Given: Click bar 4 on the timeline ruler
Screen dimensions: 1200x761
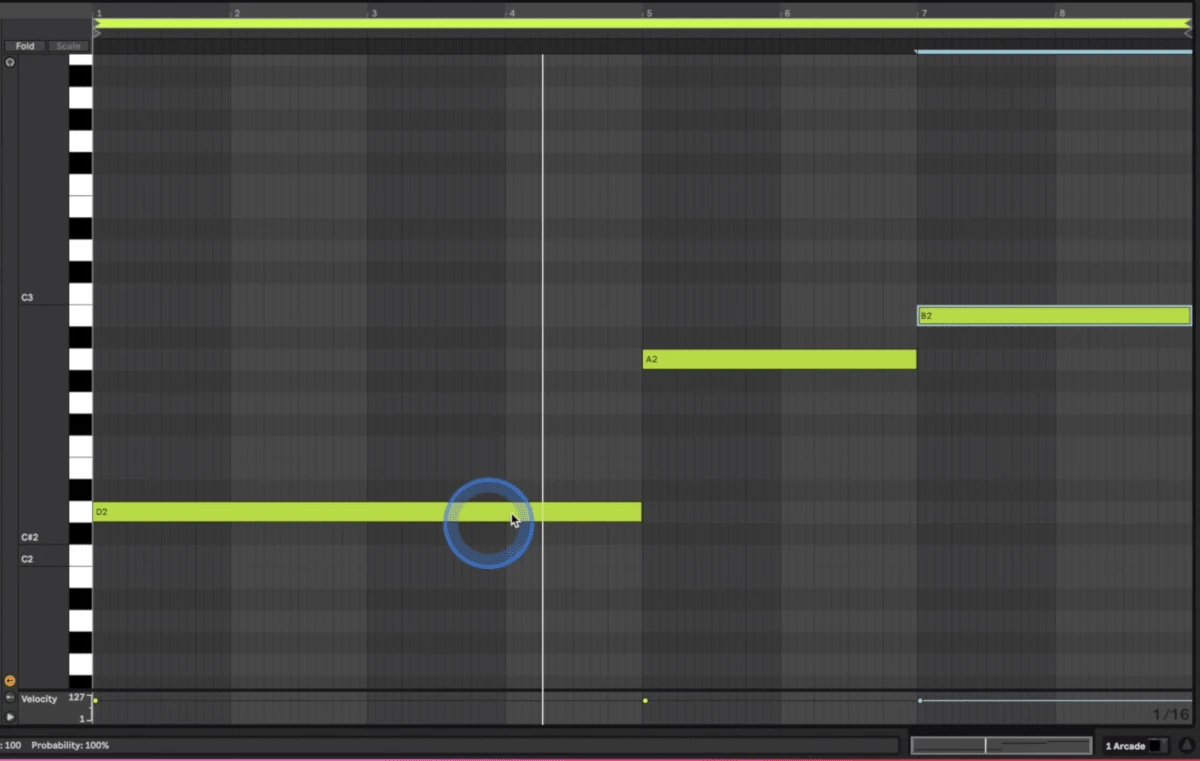Looking at the screenshot, I should pyautogui.click(x=511, y=13).
